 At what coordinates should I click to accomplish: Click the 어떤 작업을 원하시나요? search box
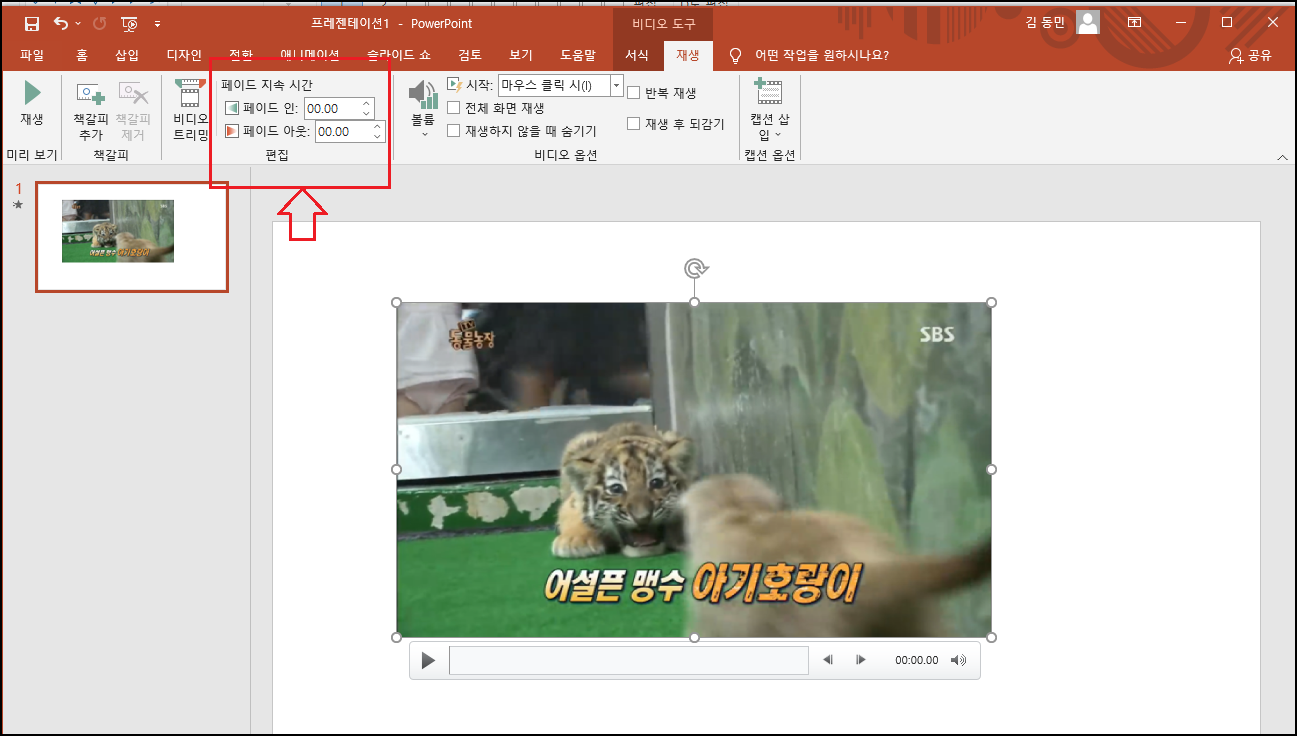(821, 55)
